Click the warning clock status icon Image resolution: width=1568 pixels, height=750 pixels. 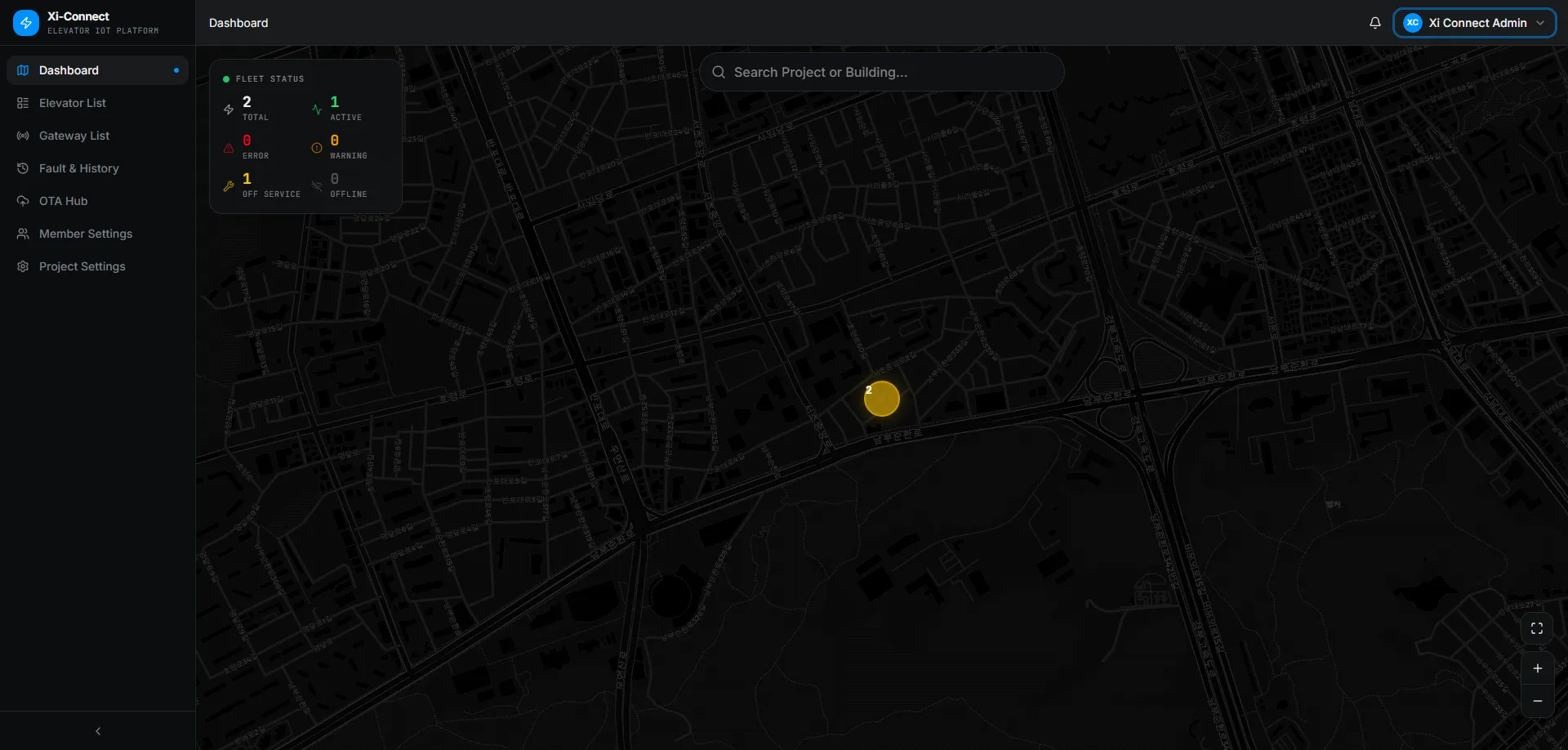tap(317, 148)
